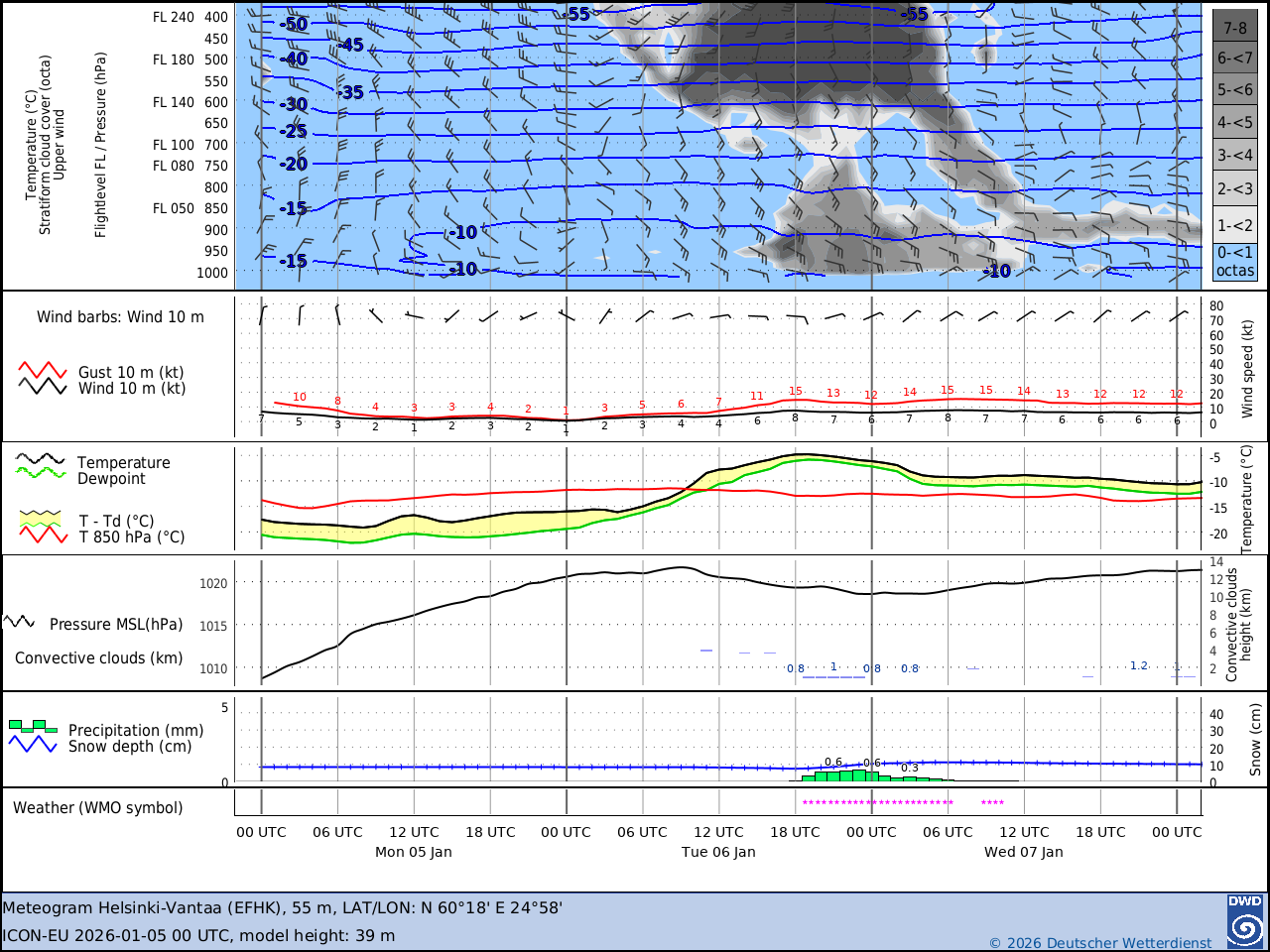Click the 1010 label on pressure axis
This screenshot has height=952, width=1270.
(213, 669)
